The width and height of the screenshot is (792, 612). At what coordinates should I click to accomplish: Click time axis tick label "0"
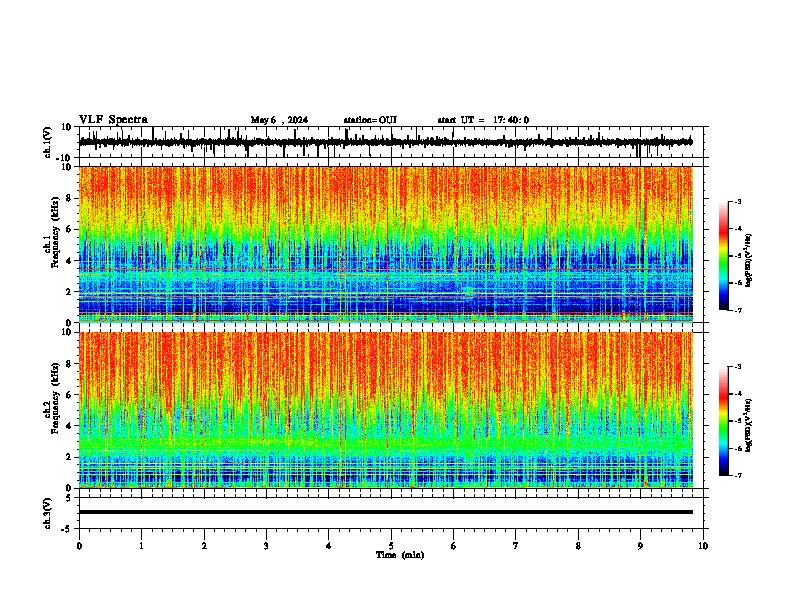point(79,546)
